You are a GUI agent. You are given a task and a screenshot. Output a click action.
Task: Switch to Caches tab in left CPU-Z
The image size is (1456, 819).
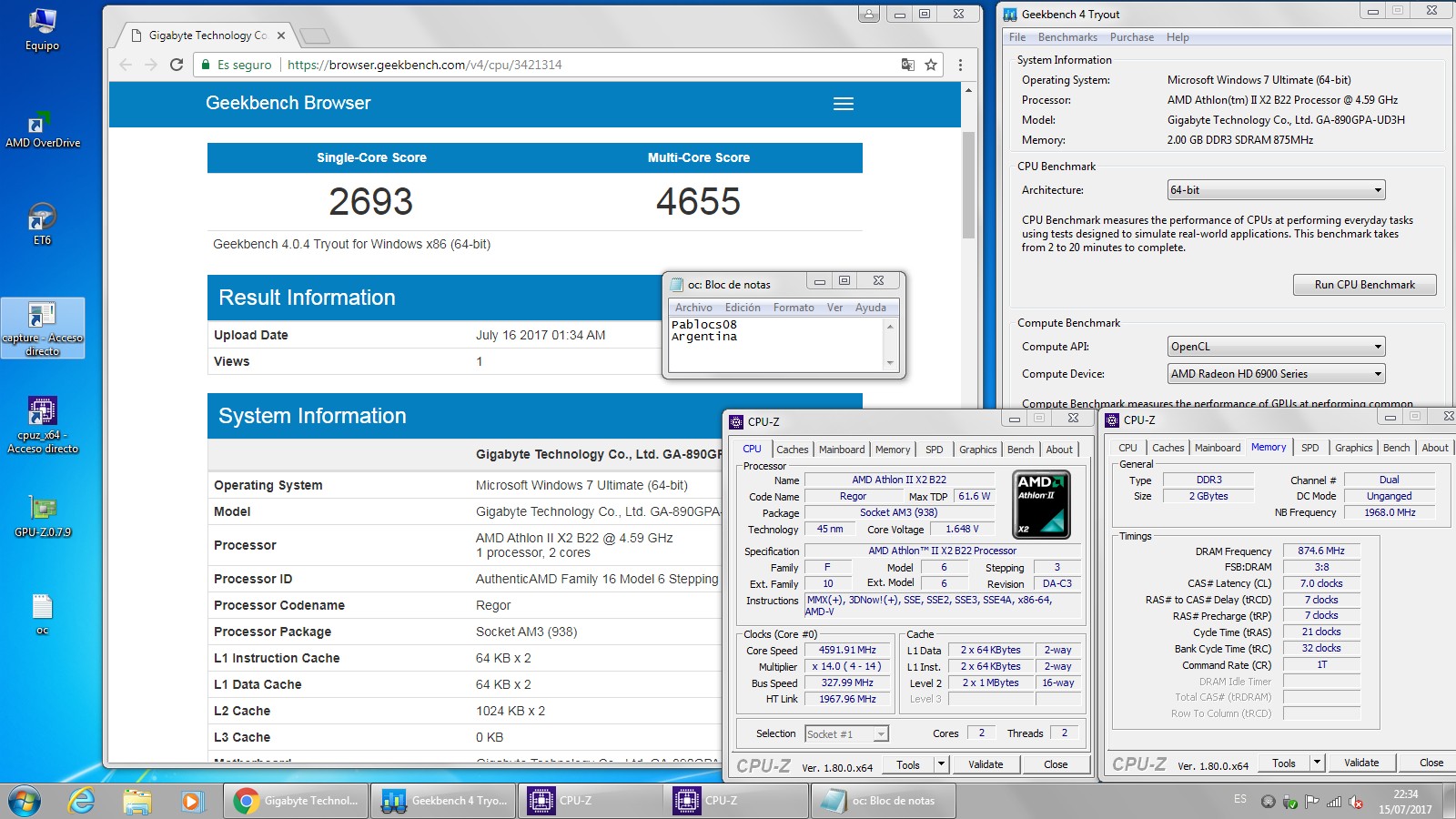793,450
